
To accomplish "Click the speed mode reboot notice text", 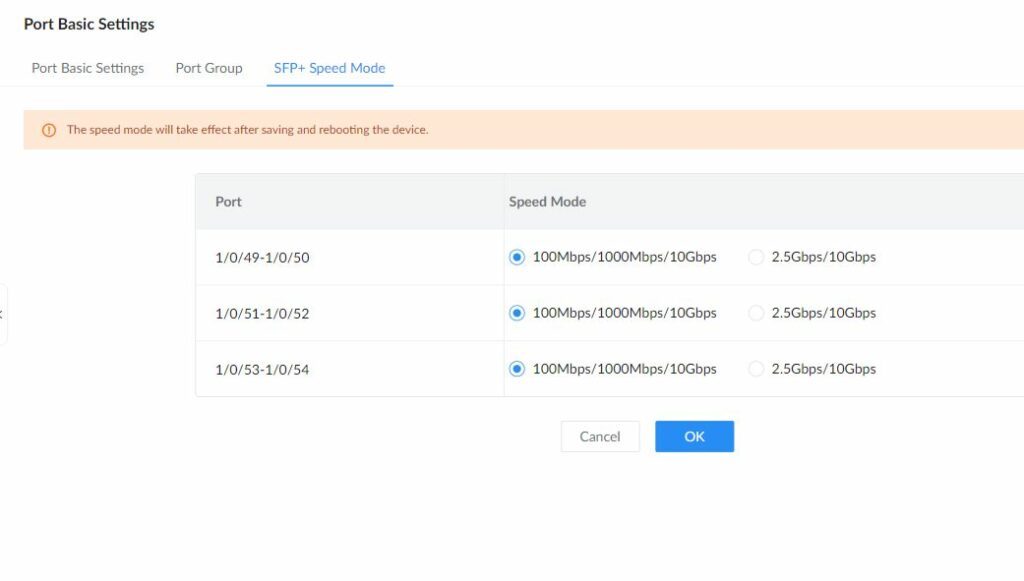I will coord(248,130).
